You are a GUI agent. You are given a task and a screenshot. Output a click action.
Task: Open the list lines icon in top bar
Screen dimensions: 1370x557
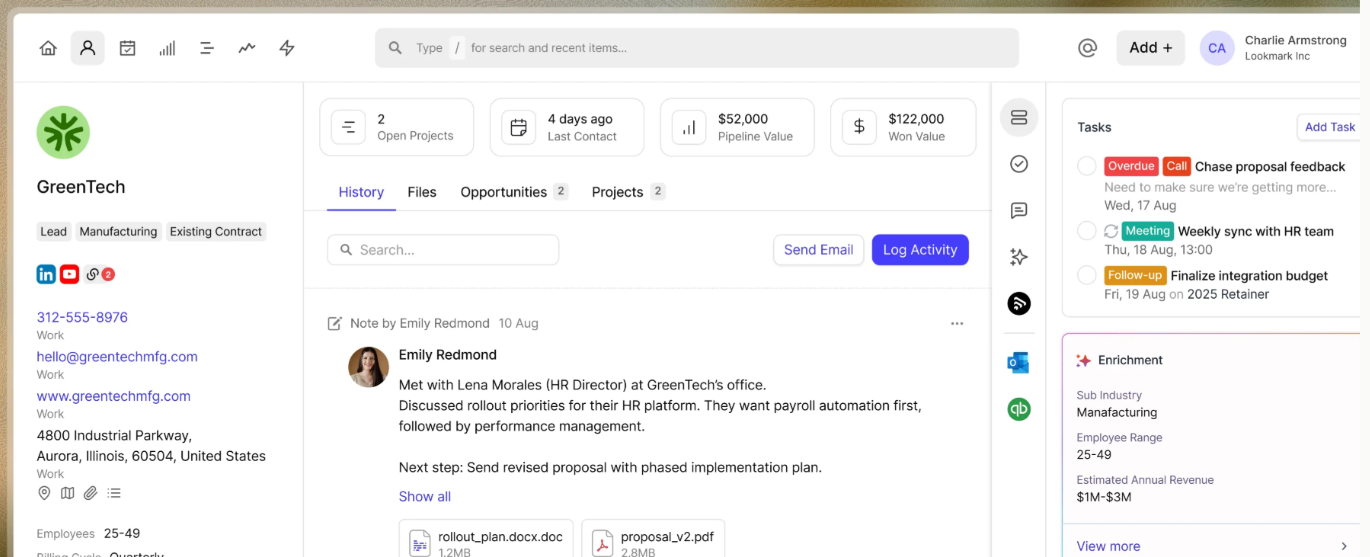pyautogui.click(x=207, y=48)
